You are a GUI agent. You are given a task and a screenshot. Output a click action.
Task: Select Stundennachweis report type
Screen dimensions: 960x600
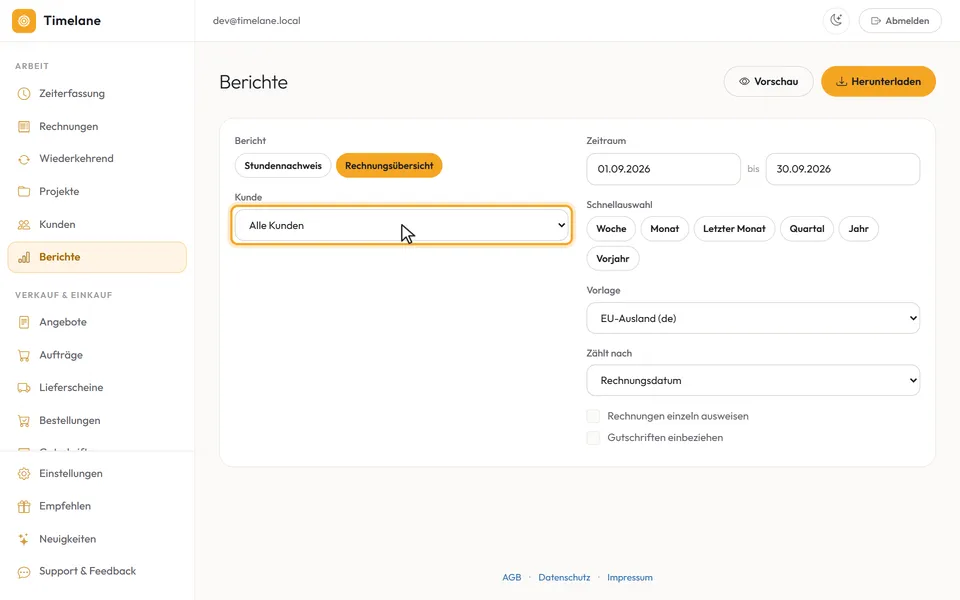pos(283,165)
